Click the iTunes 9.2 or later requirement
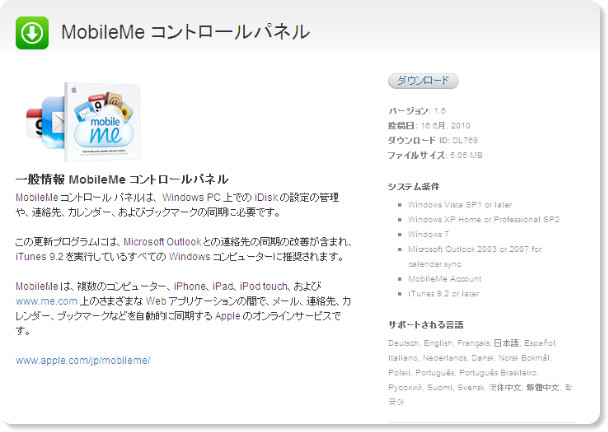 click(x=443, y=294)
